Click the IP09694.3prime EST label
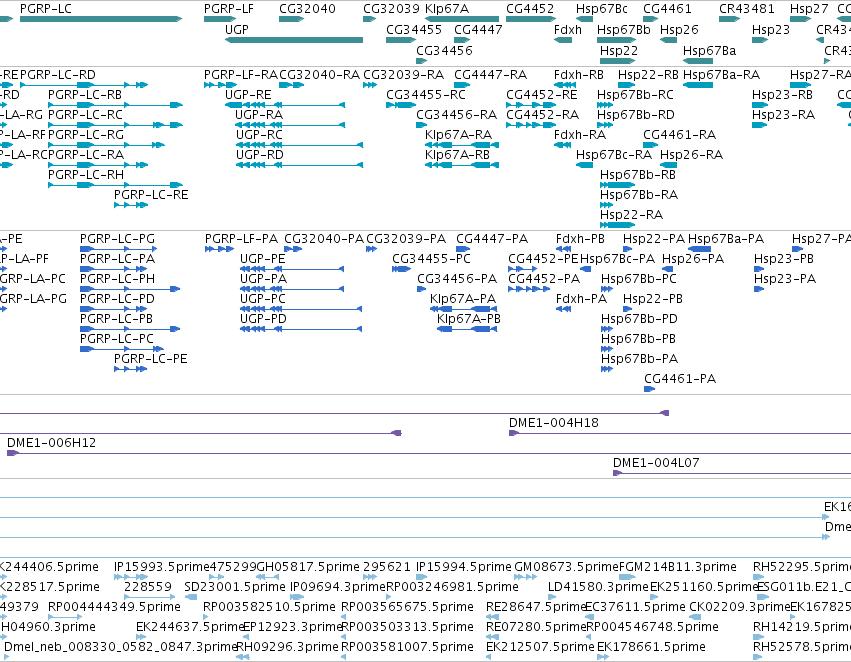This screenshot has width=851, height=662. (x=338, y=587)
